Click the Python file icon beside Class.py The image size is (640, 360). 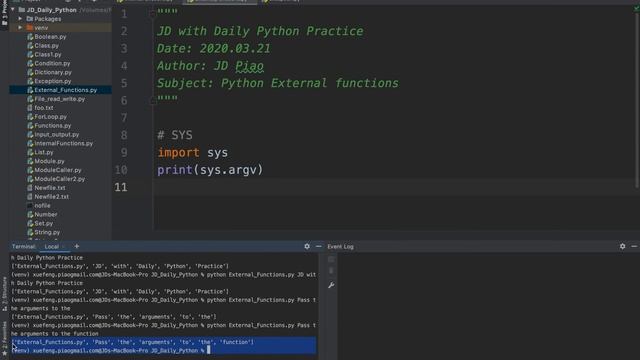click(30, 46)
